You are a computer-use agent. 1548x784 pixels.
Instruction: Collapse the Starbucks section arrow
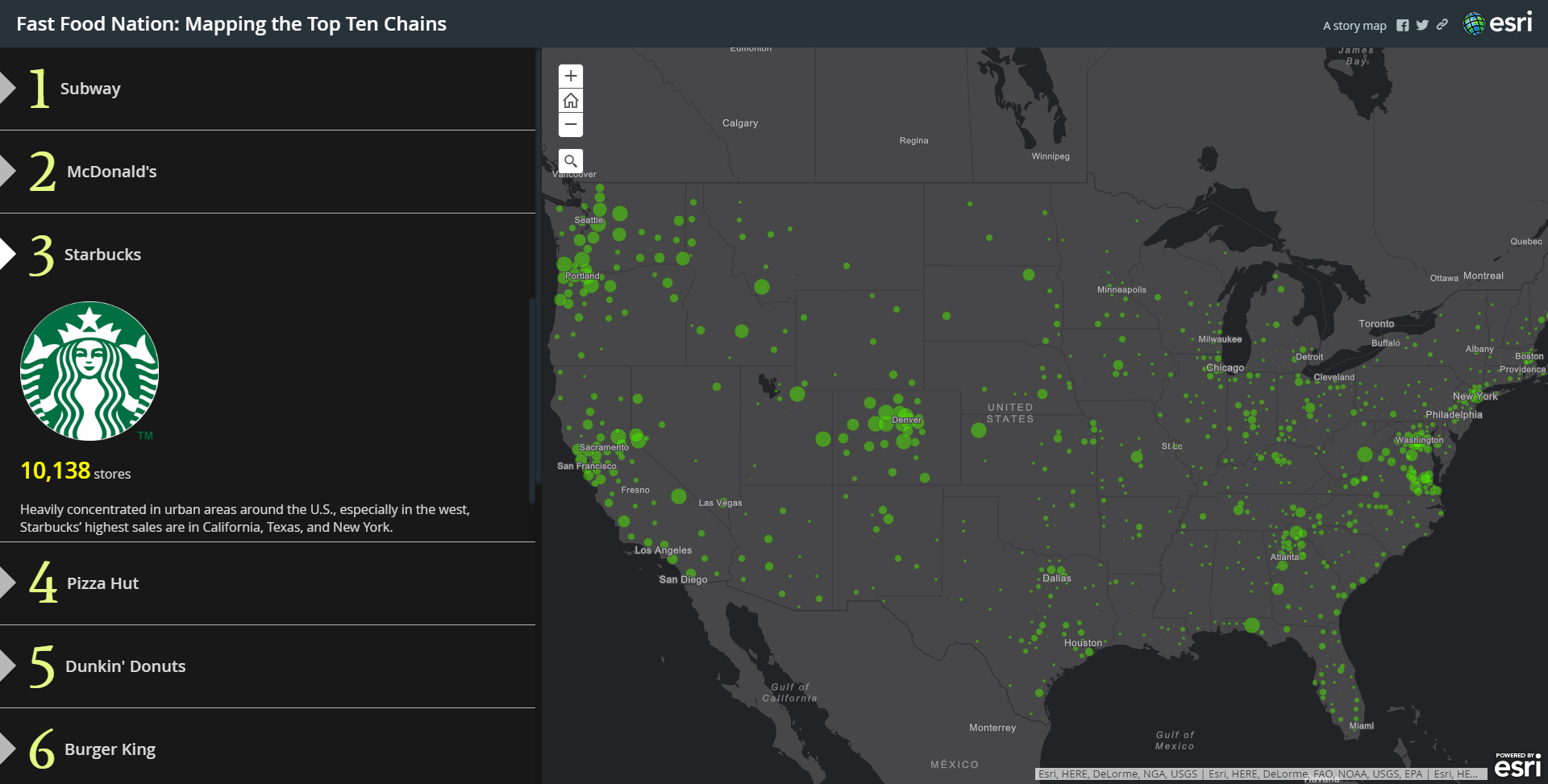pos(10,254)
